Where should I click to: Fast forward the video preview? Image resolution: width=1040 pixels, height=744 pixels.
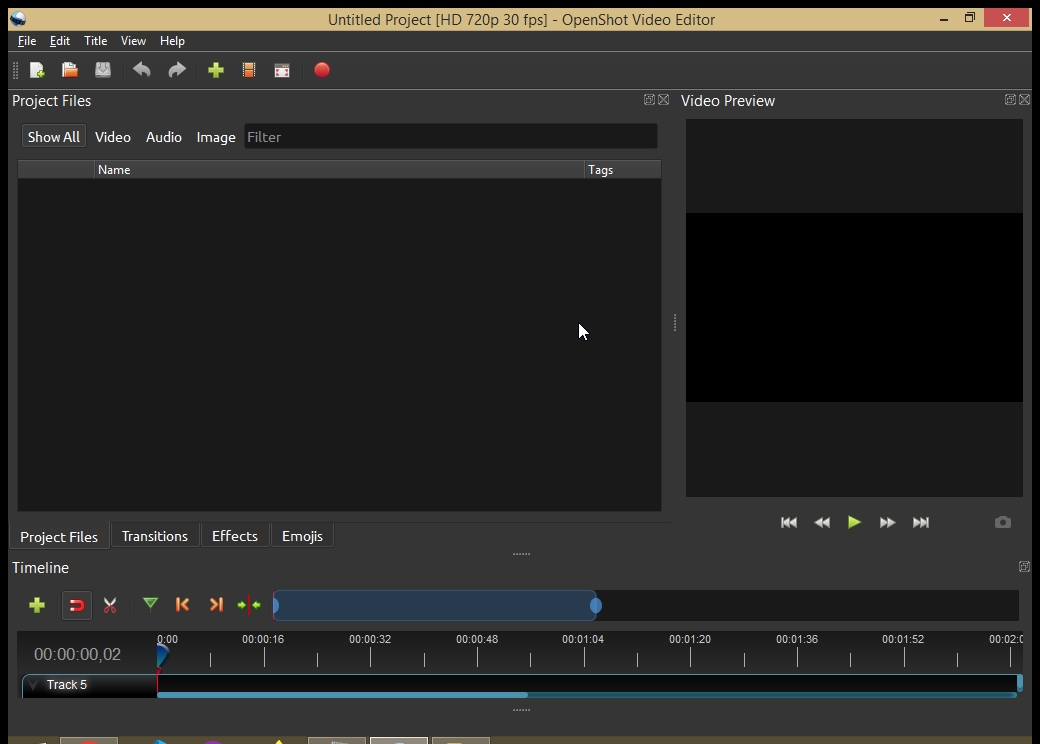887,523
